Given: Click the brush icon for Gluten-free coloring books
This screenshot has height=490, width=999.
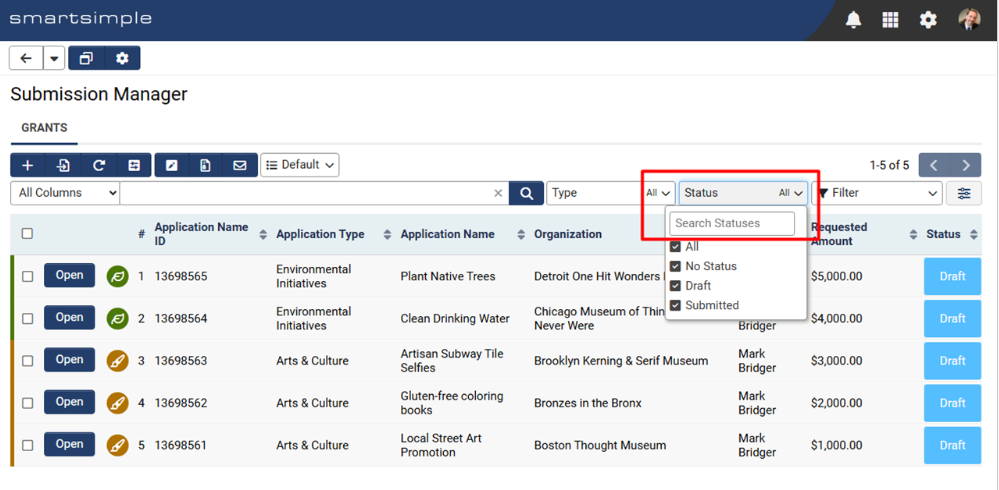Looking at the screenshot, I should 117,403.
